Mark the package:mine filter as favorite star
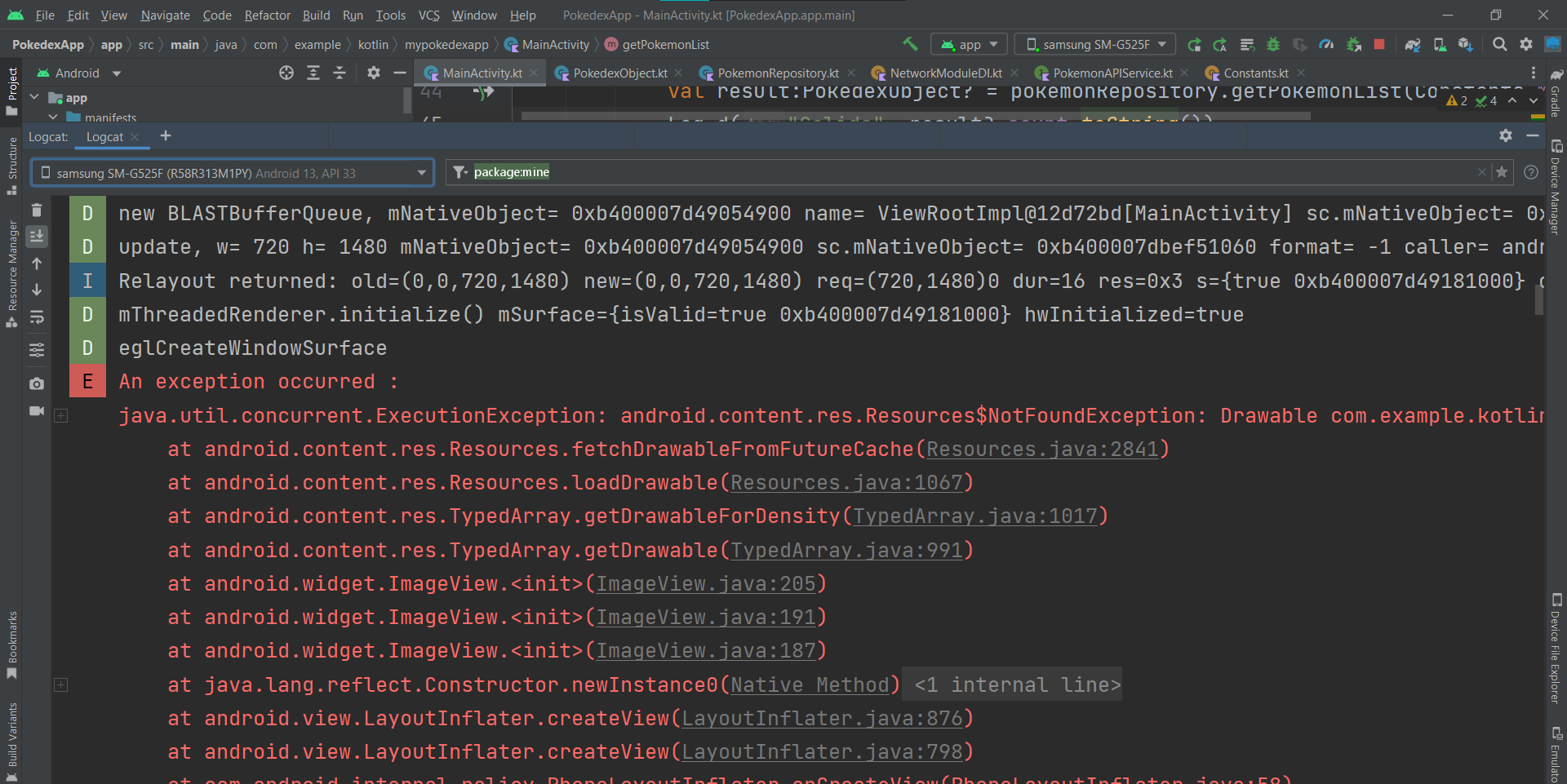Screen dimensions: 1567x784 (x=1502, y=172)
